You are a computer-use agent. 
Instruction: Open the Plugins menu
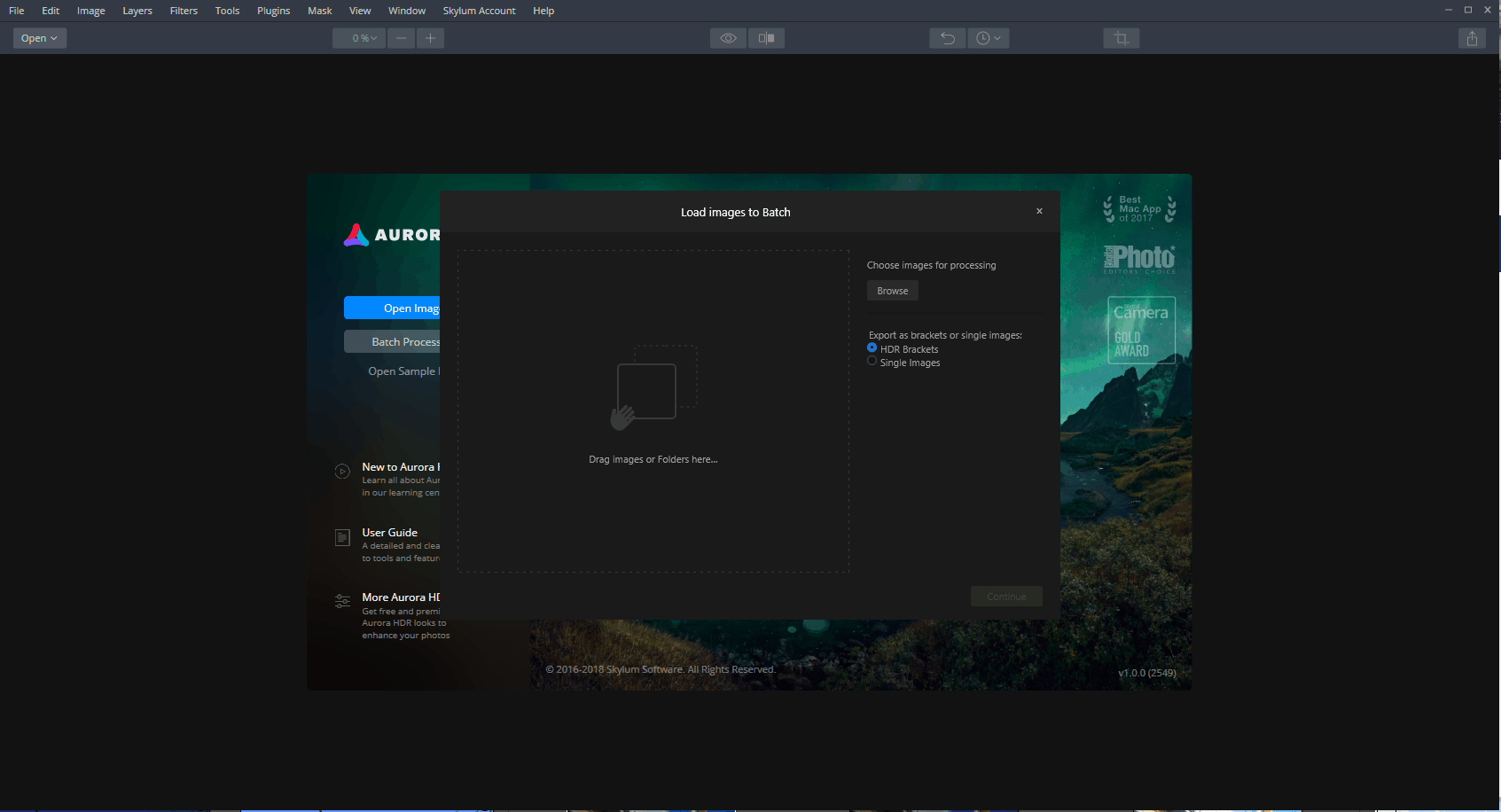coord(273,11)
